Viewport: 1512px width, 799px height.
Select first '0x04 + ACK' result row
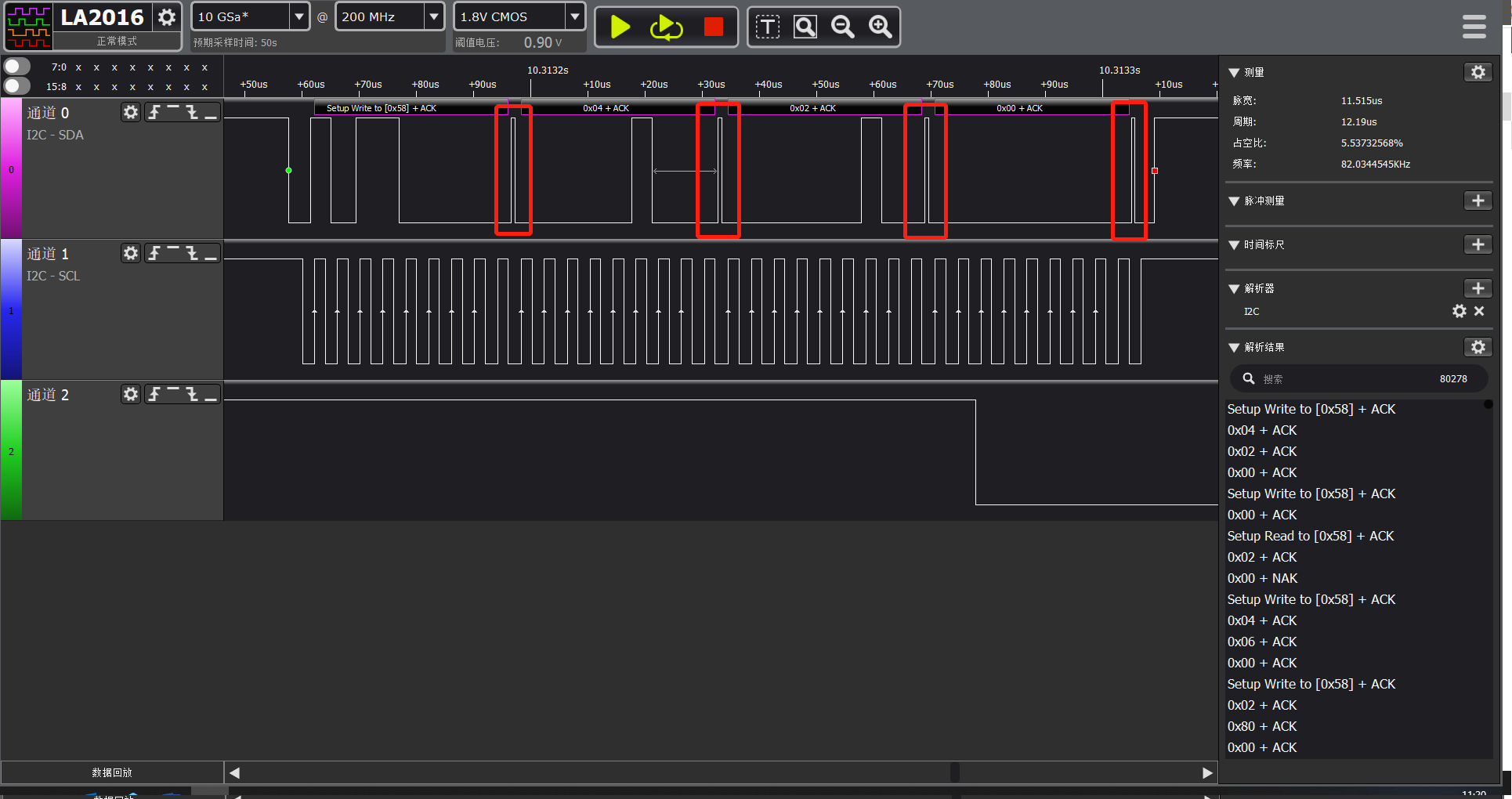pyautogui.click(x=1262, y=430)
